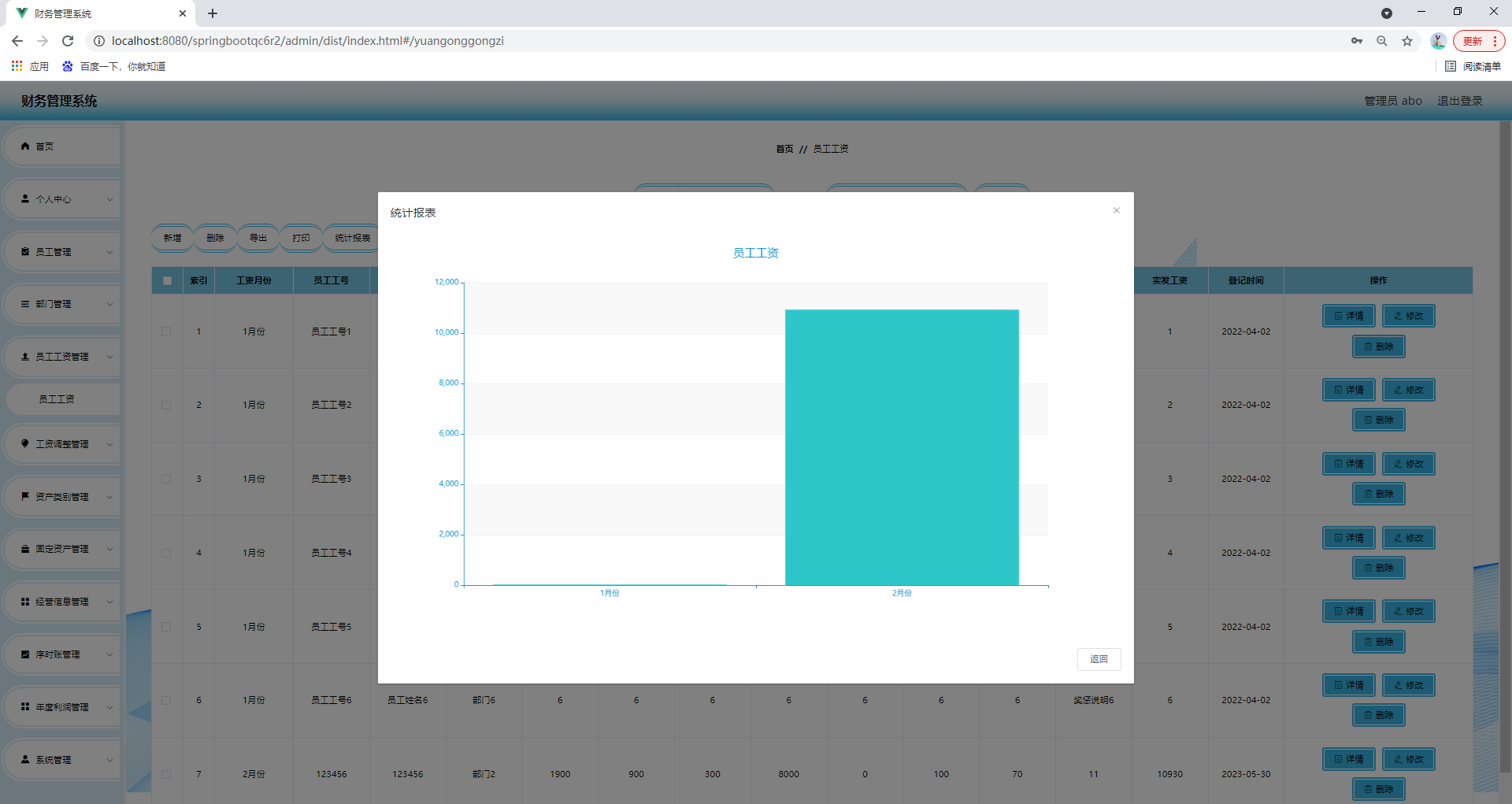Reload the page with browser refresh icon
The height and width of the screenshot is (804, 1512).
[68, 41]
